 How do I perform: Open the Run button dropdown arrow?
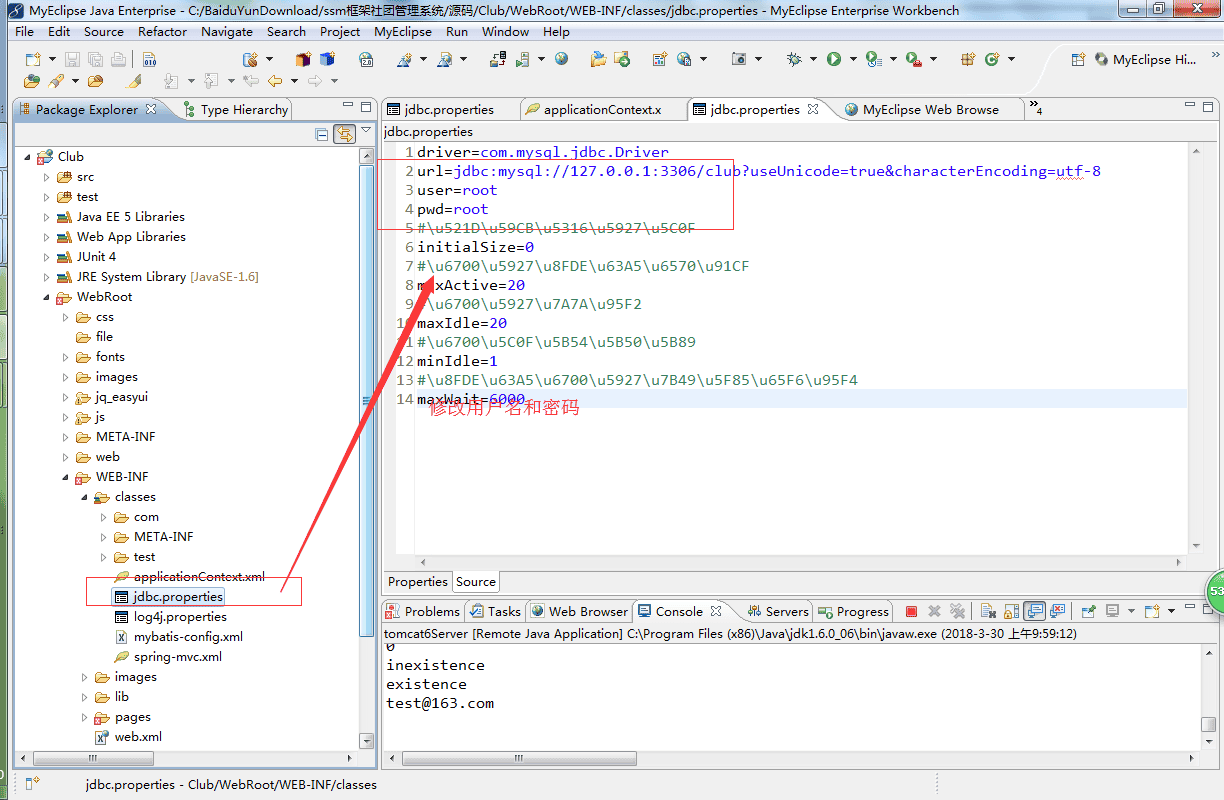pyautogui.click(x=853, y=60)
